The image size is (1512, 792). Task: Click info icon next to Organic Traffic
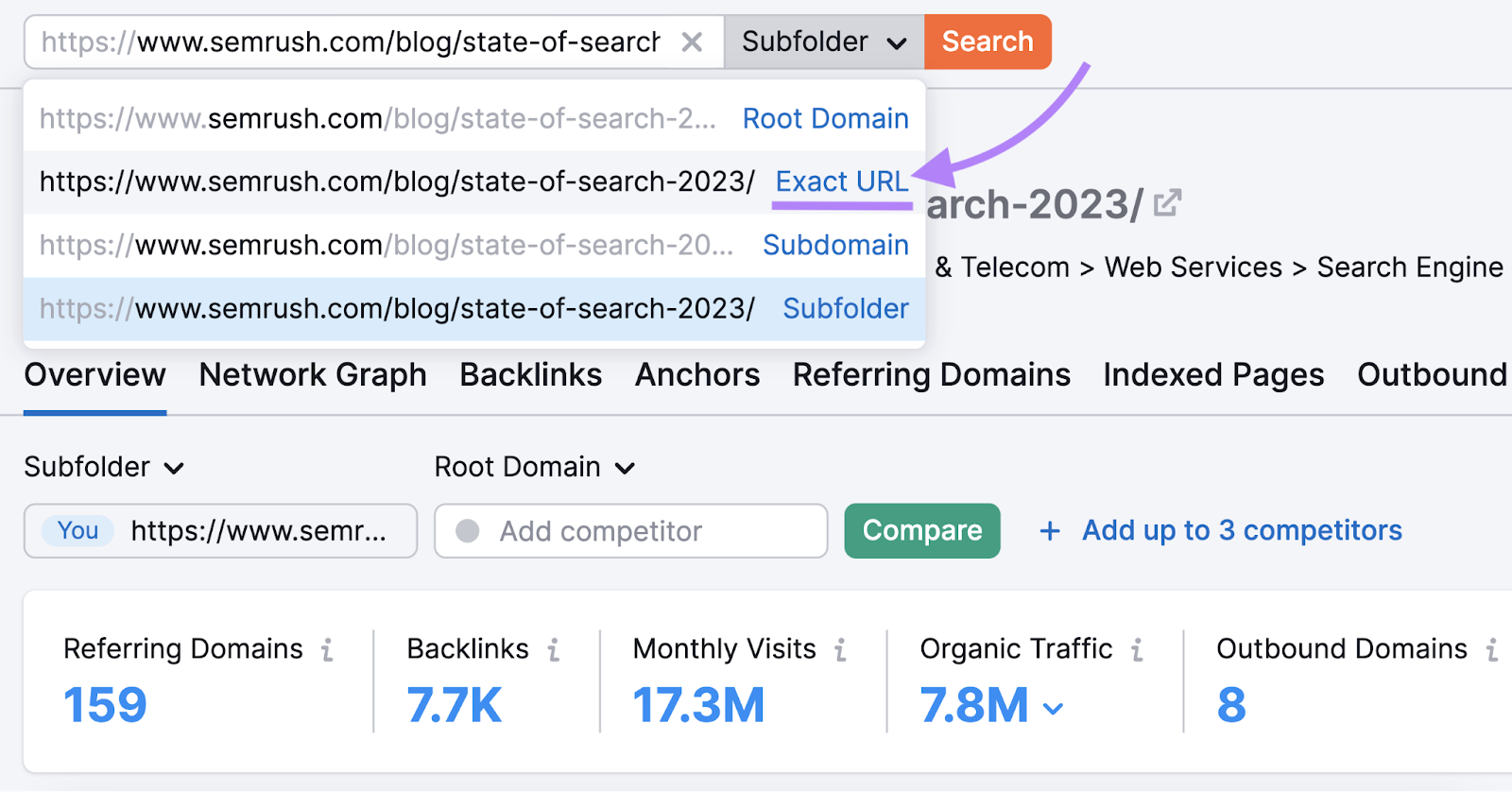[x=1137, y=649]
